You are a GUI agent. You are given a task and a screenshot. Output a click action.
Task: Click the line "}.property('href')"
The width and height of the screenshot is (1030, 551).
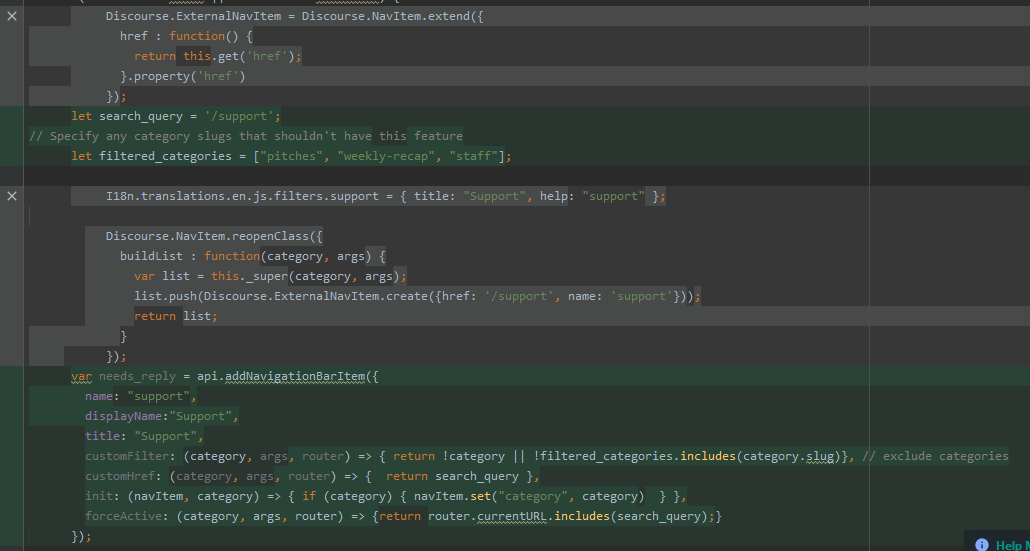(x=183, y=76)
